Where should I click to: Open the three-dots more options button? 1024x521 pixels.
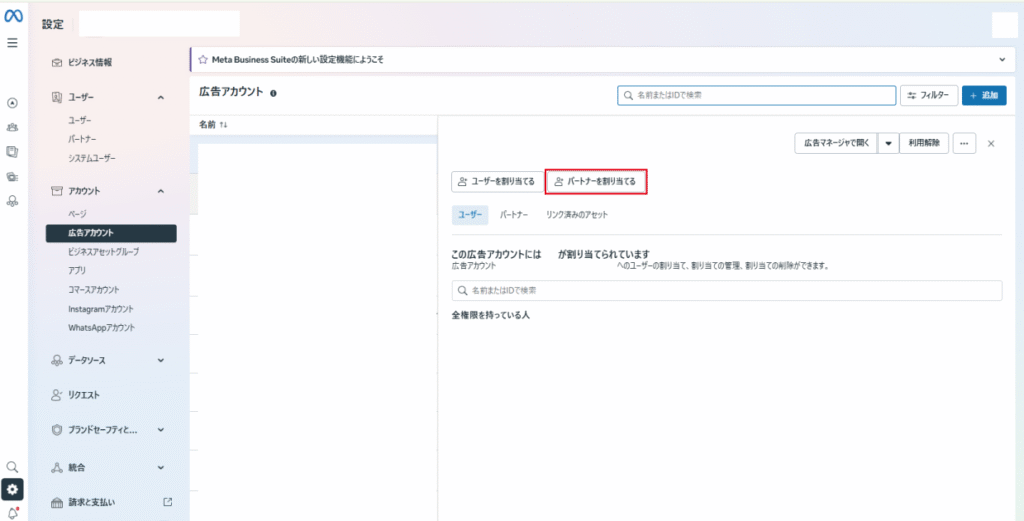click(x=964, y=143)
